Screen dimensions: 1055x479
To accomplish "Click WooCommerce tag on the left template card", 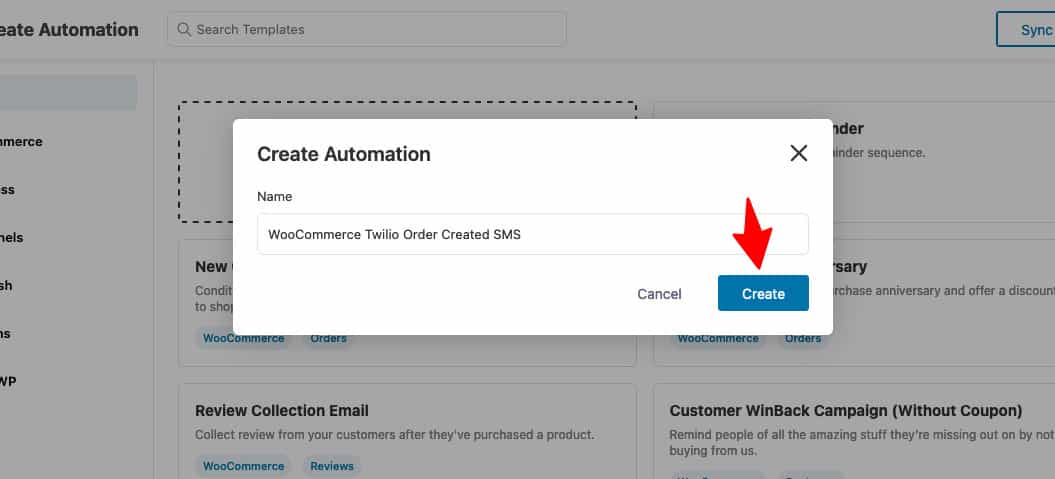I will point(244,338).
